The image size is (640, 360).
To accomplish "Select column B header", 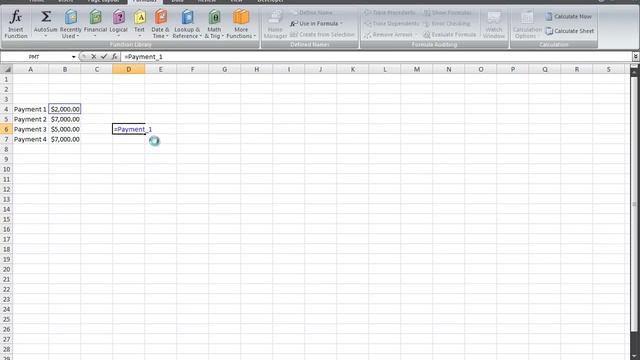I will 64,69.
